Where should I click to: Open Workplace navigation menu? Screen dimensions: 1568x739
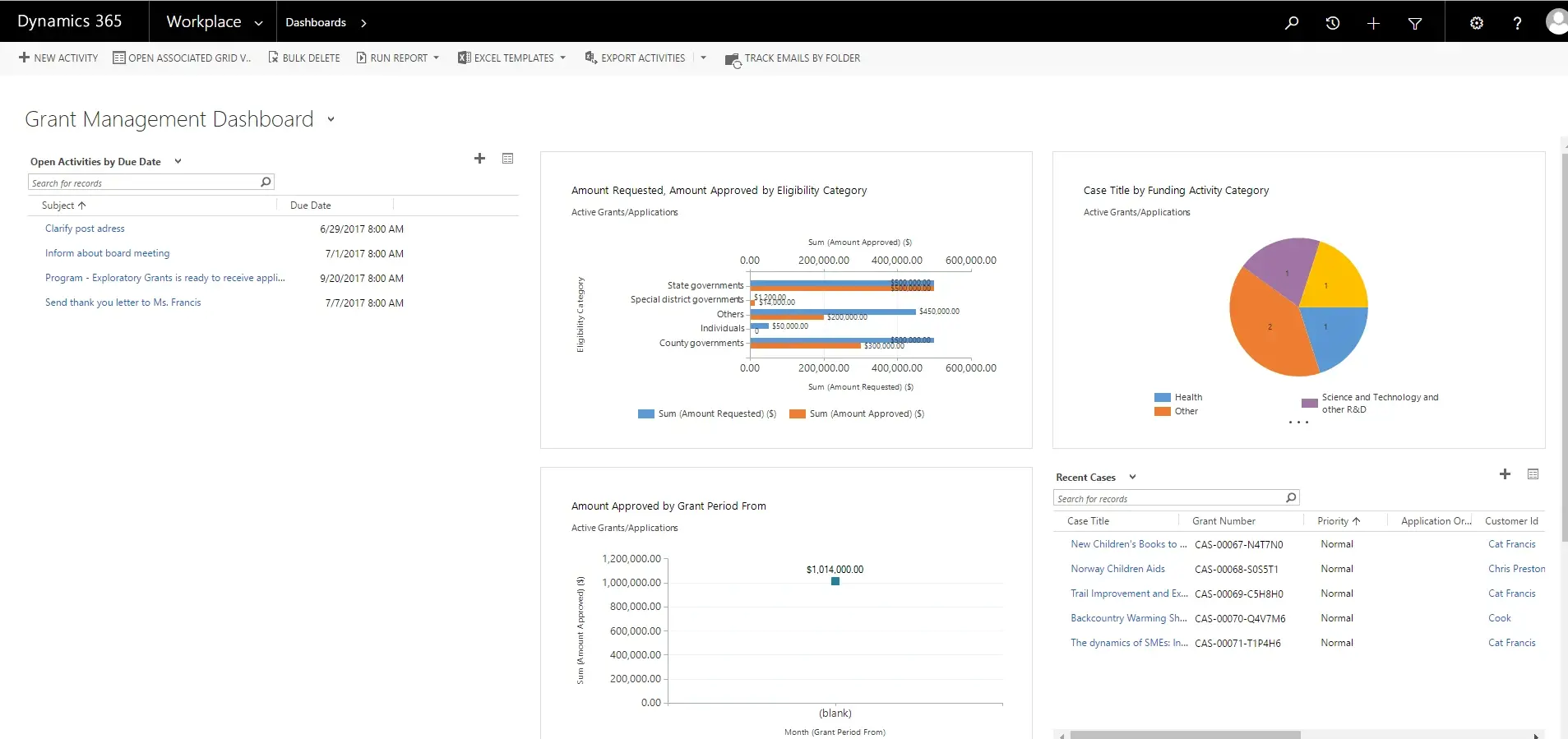coord(204,22)
